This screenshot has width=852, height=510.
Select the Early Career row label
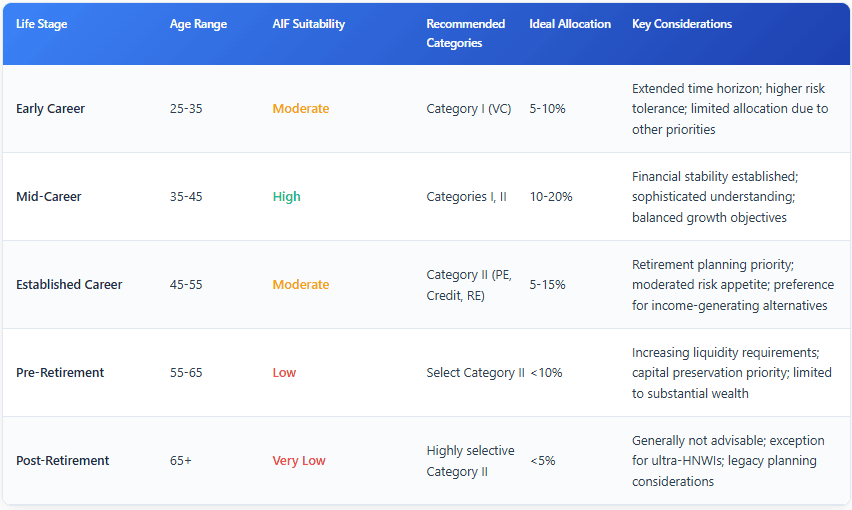point(50,109)
